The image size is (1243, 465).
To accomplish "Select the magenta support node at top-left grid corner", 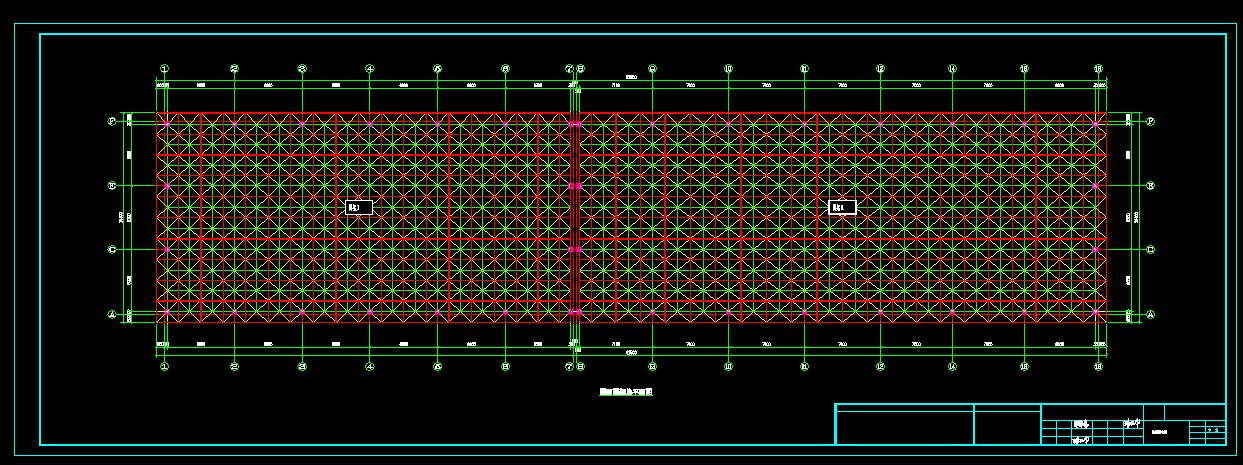I will (x=165, y=123).
